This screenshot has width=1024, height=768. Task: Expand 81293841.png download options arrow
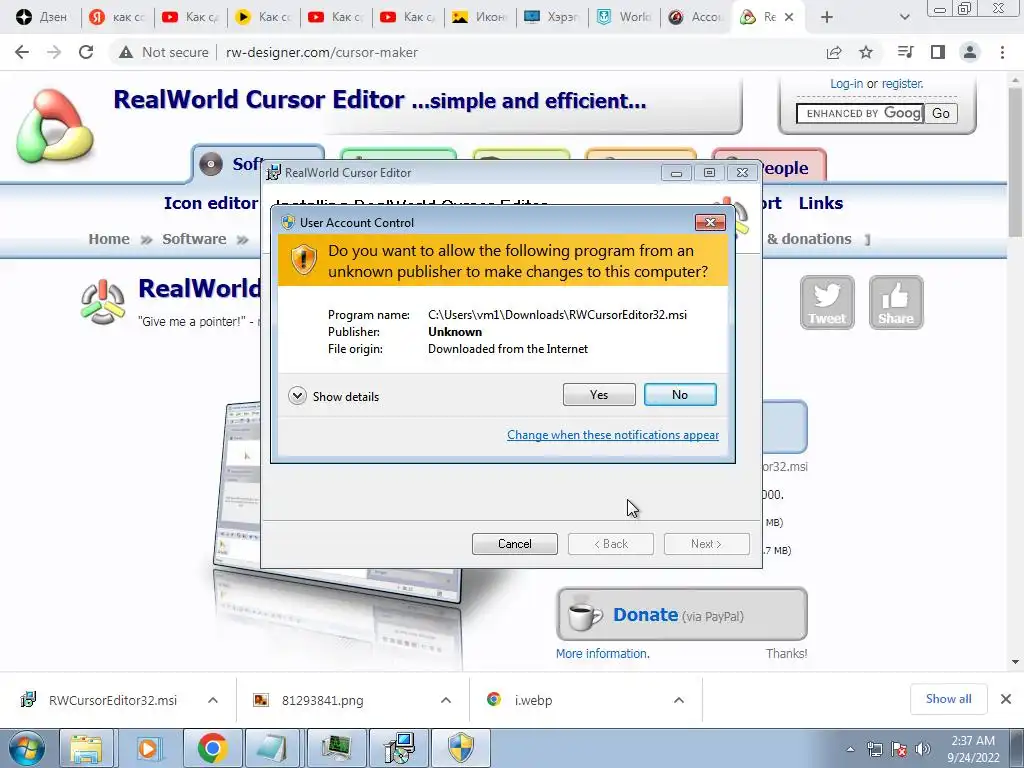pyautogui.click(x=446, y=700)
